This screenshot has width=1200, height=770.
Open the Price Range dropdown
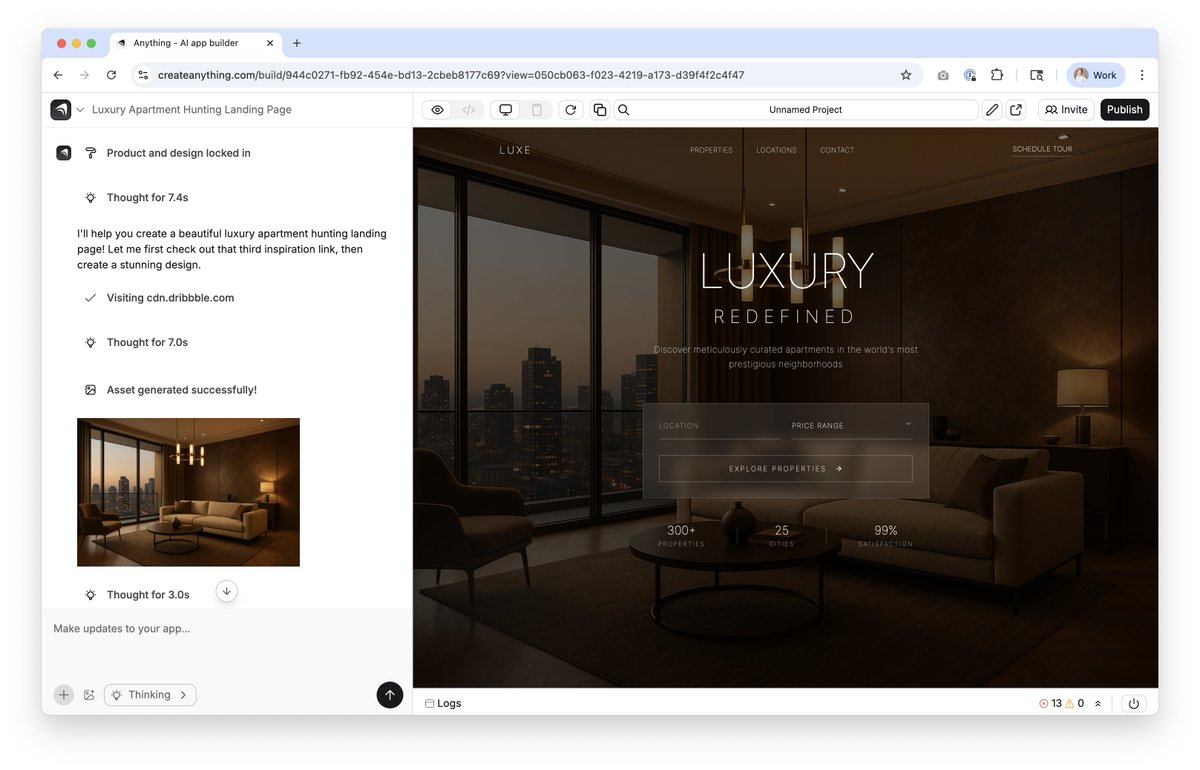852,426
